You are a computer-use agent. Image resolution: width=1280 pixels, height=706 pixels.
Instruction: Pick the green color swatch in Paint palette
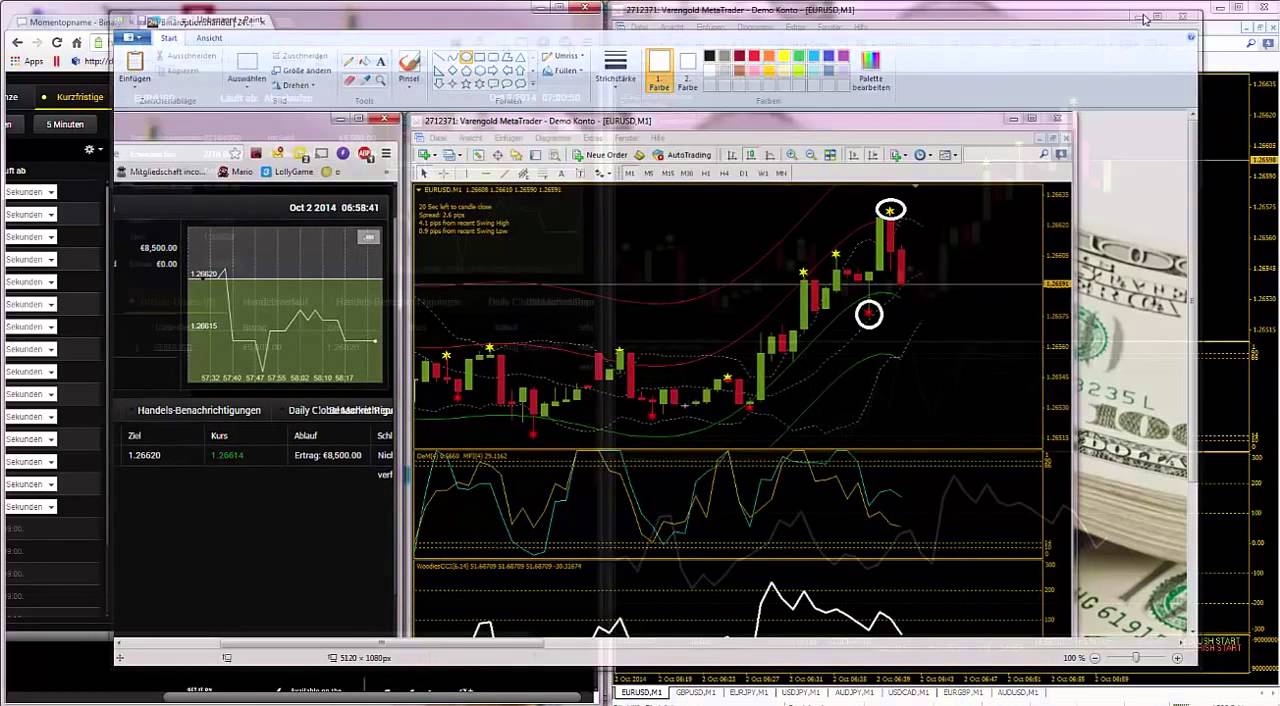pyautogui.click(x=799, y=56)
